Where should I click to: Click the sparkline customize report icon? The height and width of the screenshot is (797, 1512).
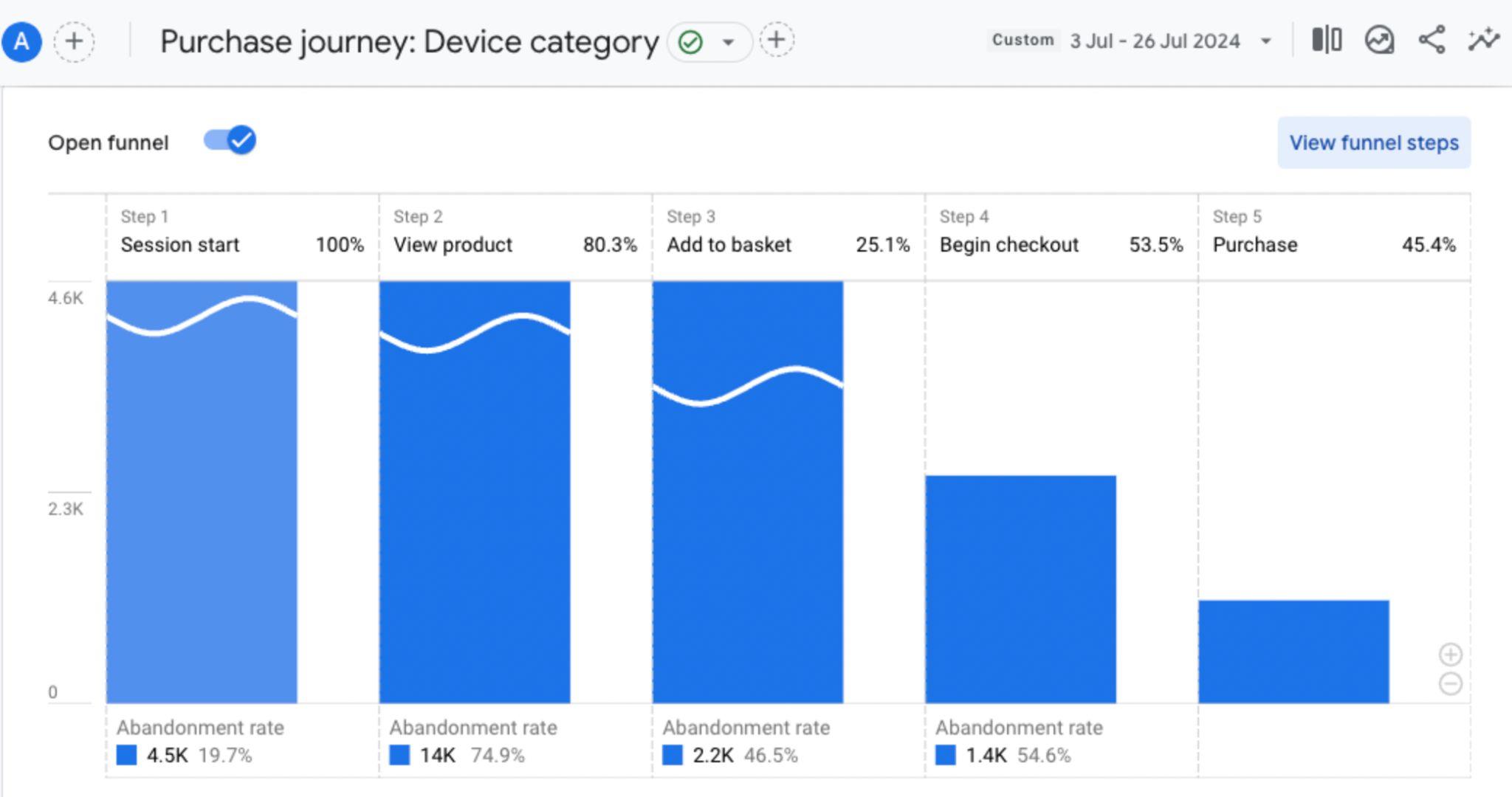pyautogui.click(x=1484, y=40)
